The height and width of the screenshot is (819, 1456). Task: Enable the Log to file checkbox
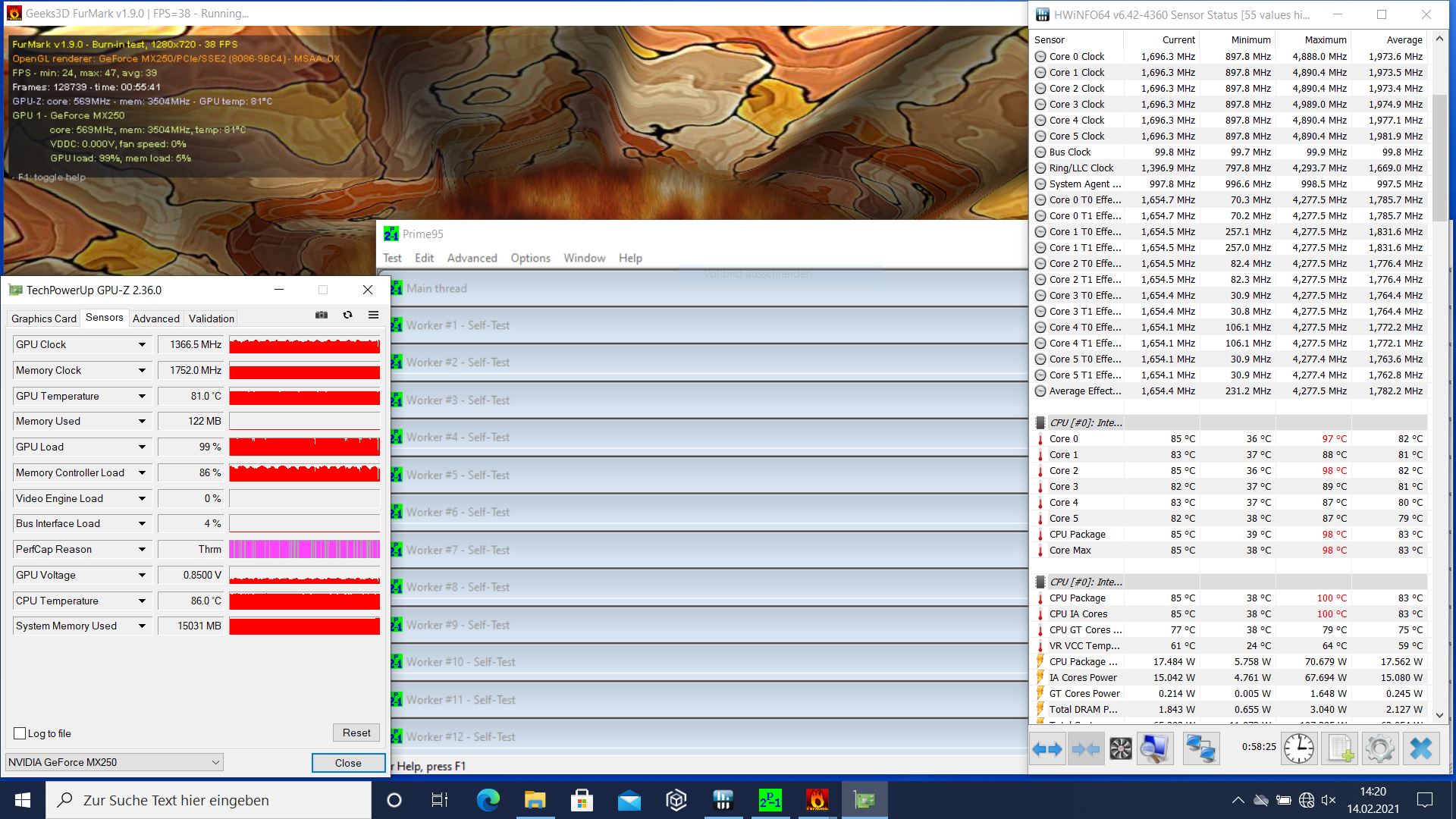20,733
